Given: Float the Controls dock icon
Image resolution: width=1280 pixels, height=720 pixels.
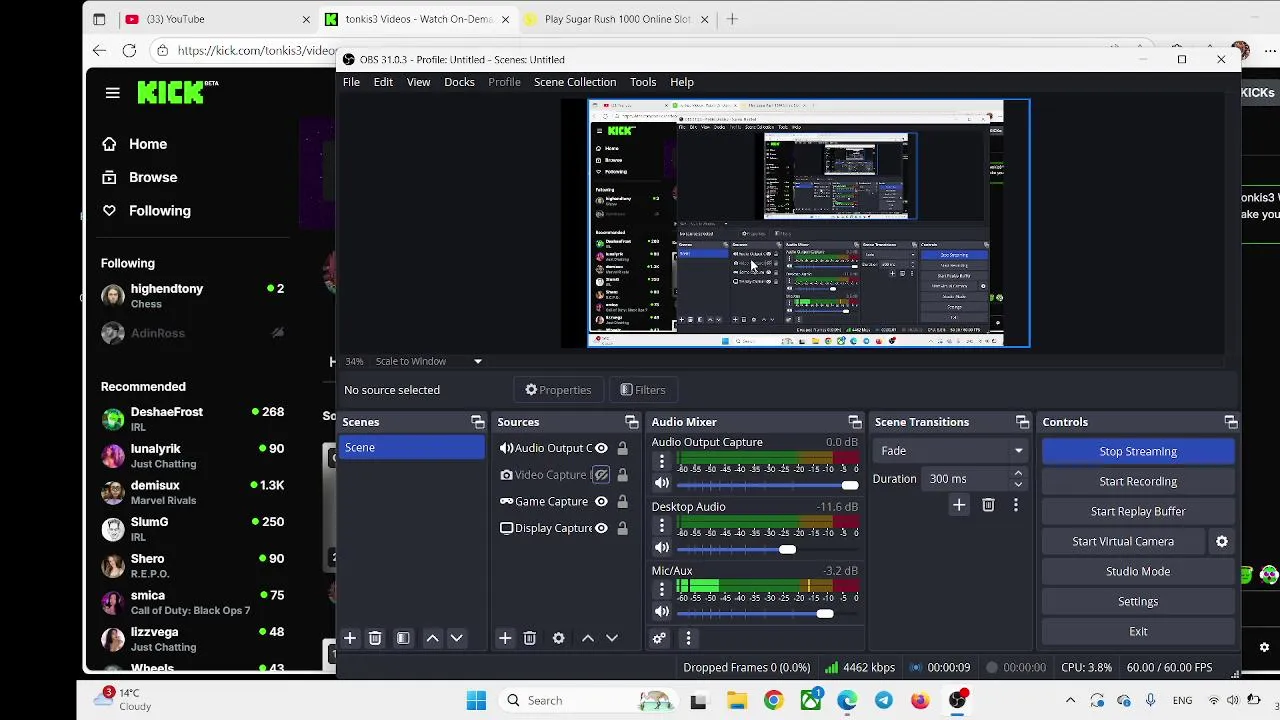Looking at the screenshot, I should click(1231, 422).
